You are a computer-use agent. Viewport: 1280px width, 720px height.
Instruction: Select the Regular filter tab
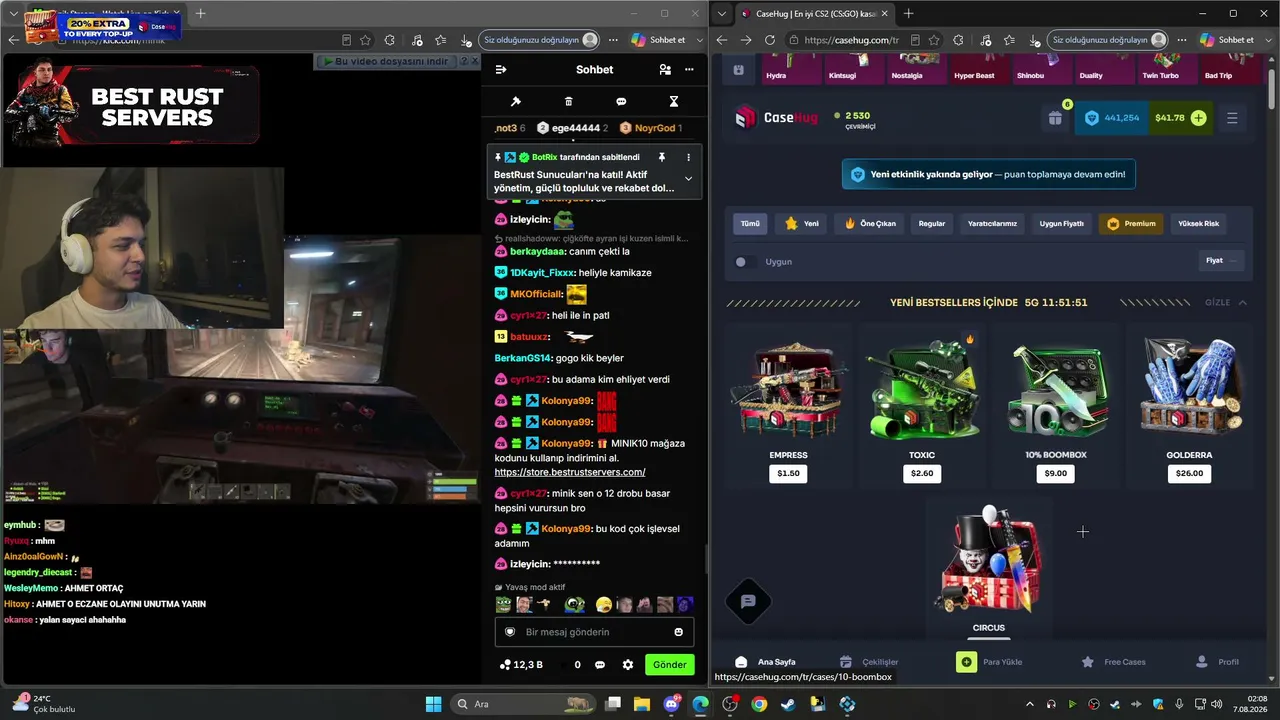(932, 224)
